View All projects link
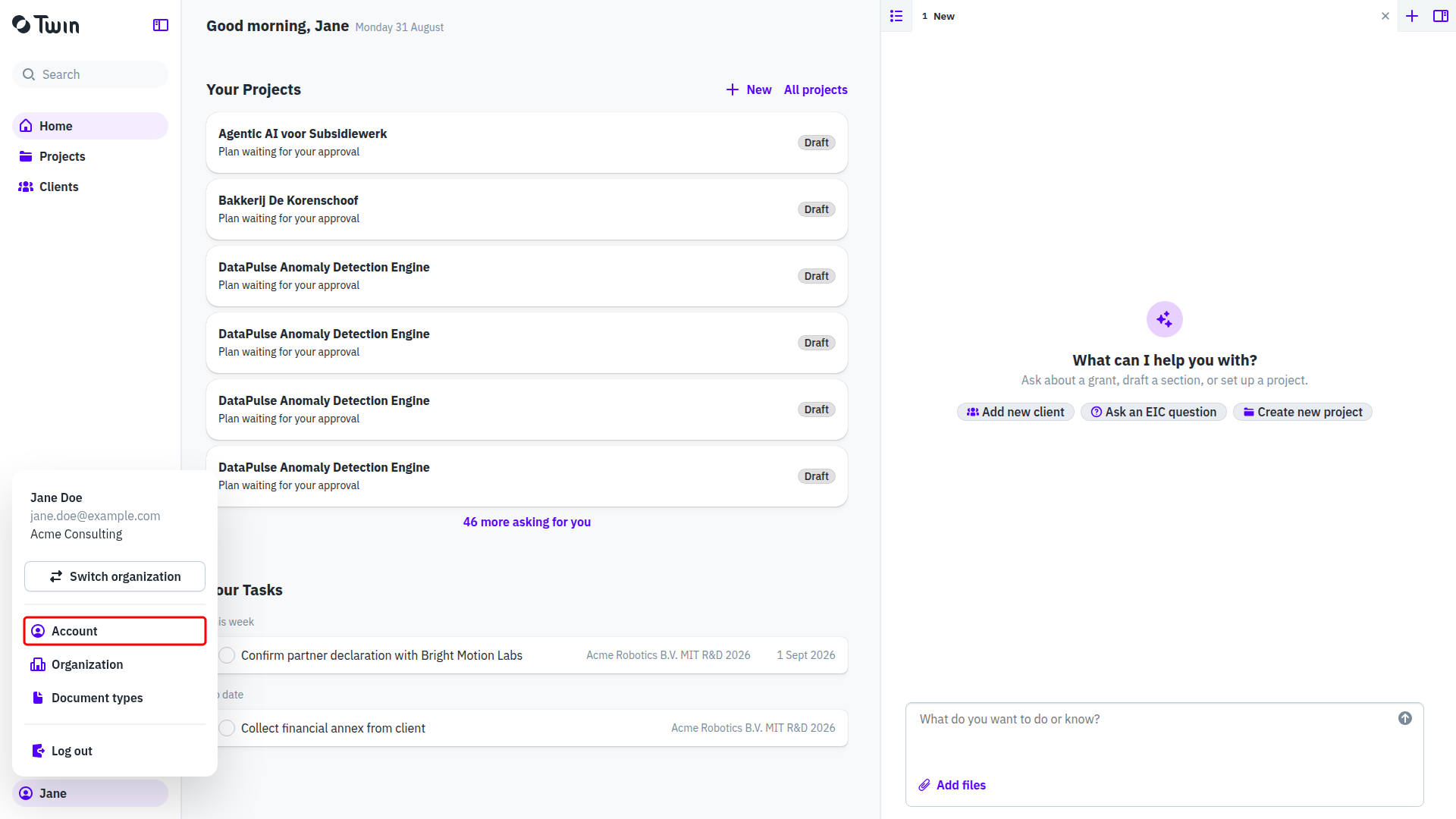Viewport: 1456px width, 819px height. tap(816, 89)
